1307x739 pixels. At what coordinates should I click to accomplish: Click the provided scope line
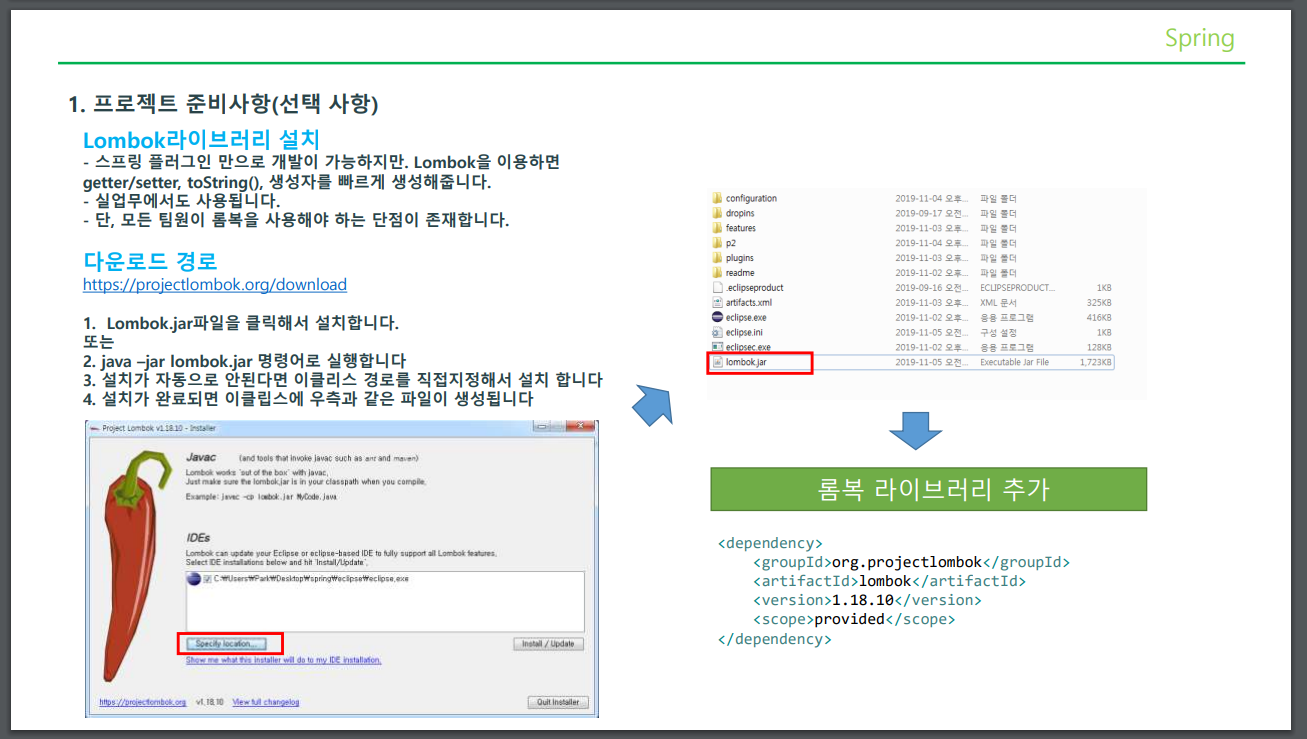pyautogui.click(x=854, y=619)
